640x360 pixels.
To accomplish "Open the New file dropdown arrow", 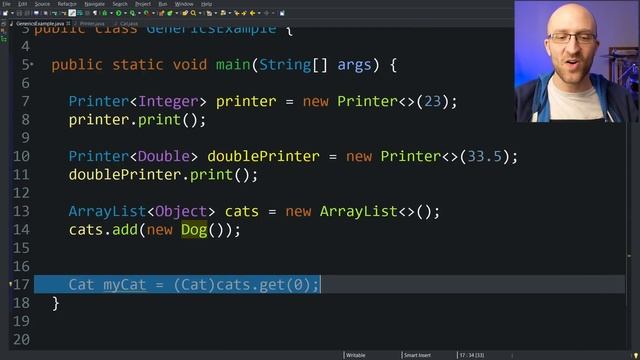I will coord(12,13).
